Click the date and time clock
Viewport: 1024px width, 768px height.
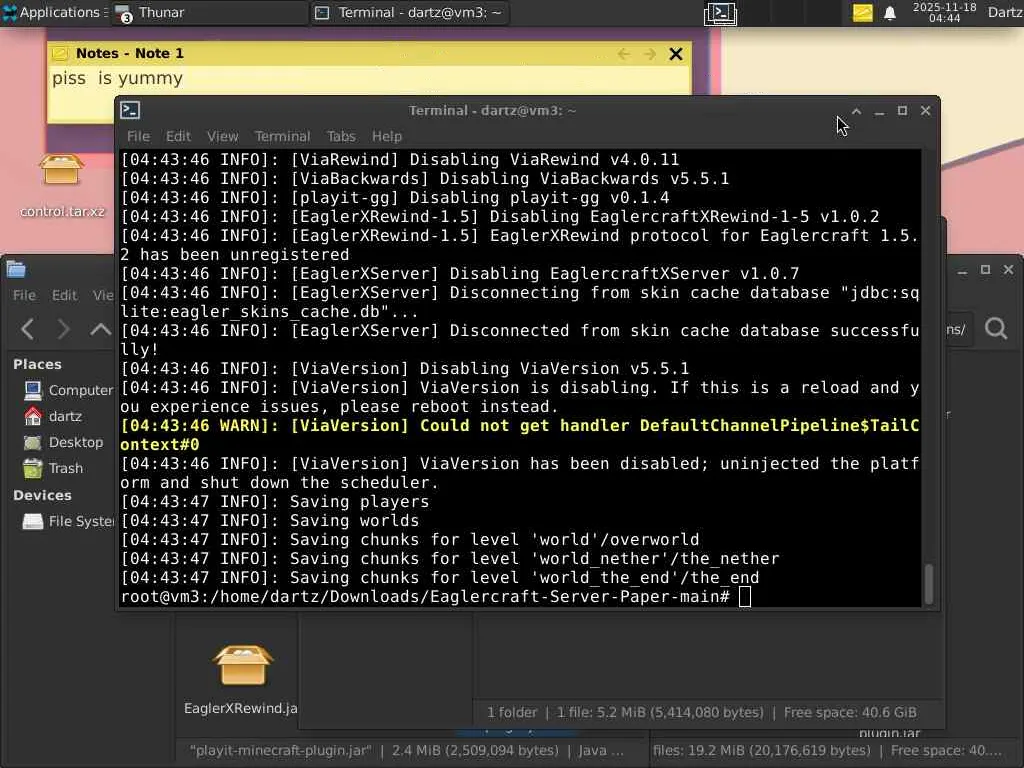(x=944, y=12)
